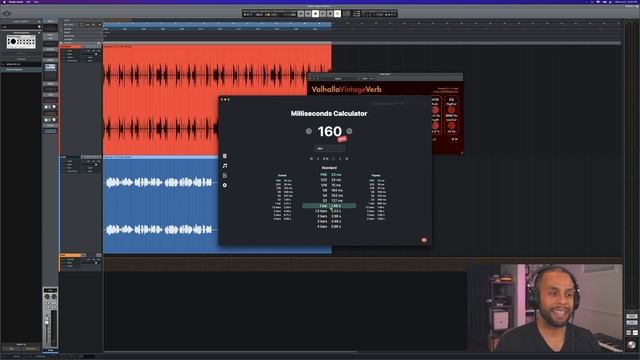Click the 160 tempo value
640x360 pixels.
(329, 131)
